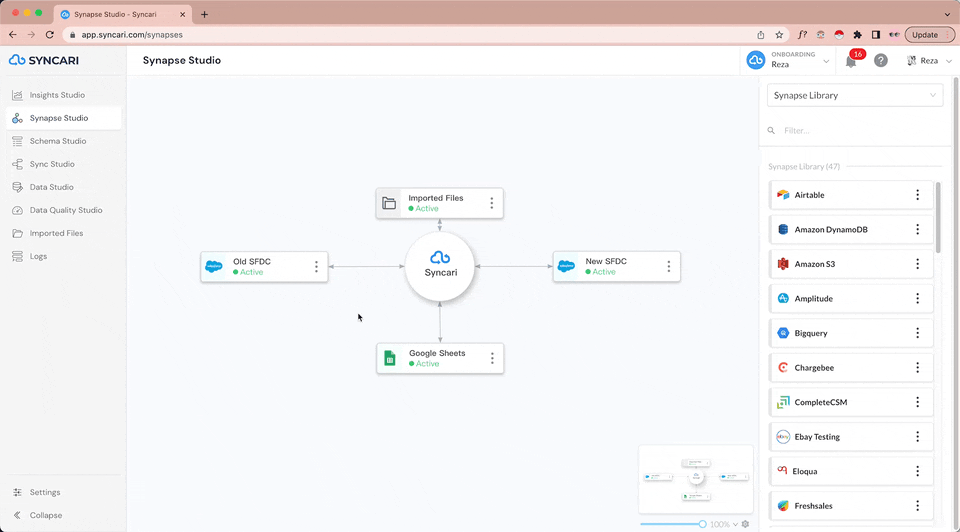
Task: Select the New SFDC Salesforce icon
Action: click(x=566, y=266)
